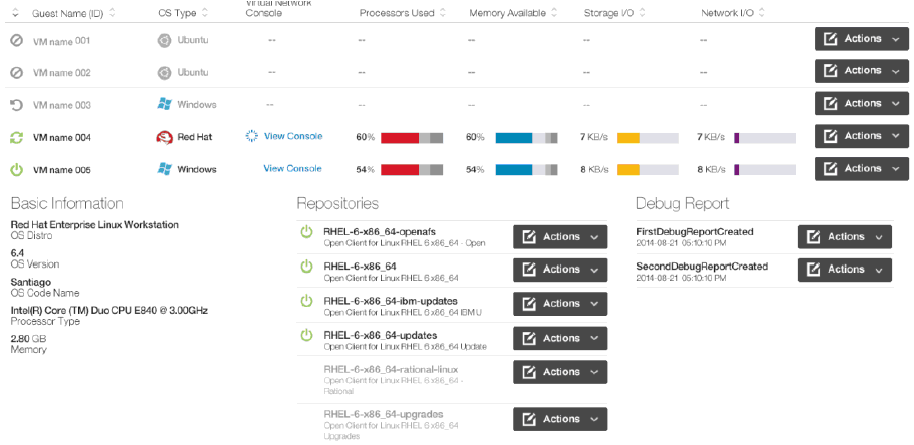Toggle power icon for RHEL-6-x86_64-ibm-updates repository

pos(307,301)
